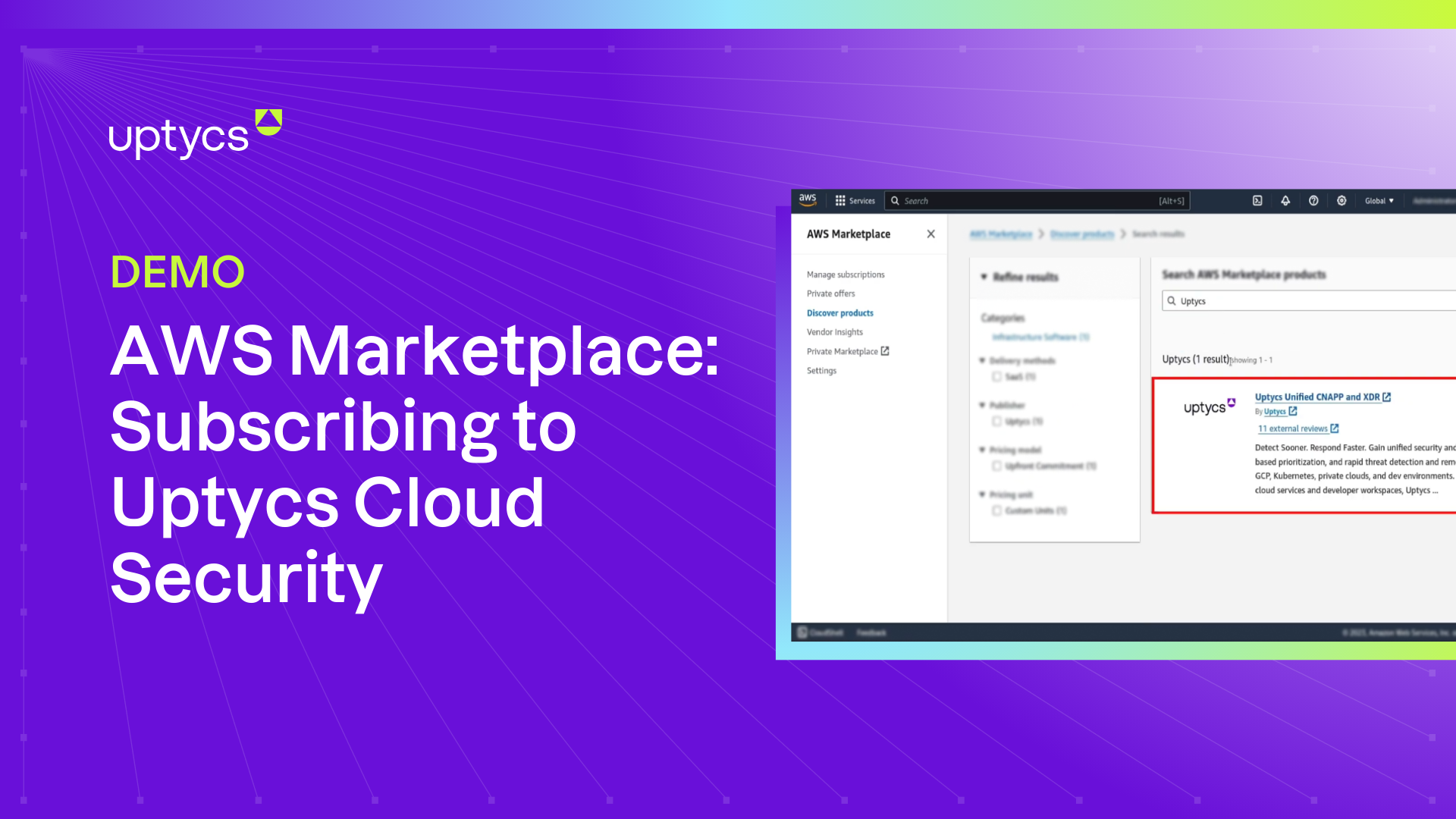1456x819 pixels.
Task: Click the AWS logo icon
Action: (x=808, y=201)
